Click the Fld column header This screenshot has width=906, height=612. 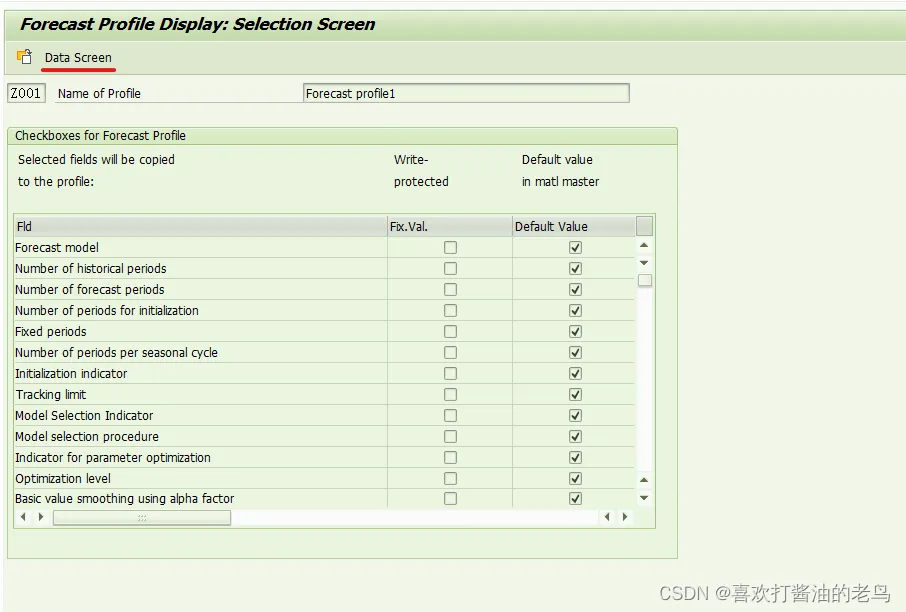200,226
